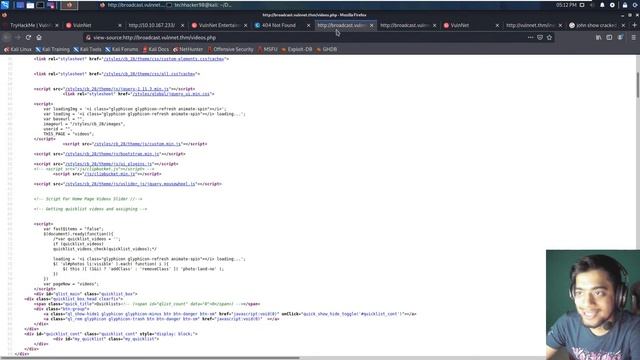Open the Firefox hamburger menu
Screen dimensions: 640x360
pyautogui.click(x=633, y=37)
